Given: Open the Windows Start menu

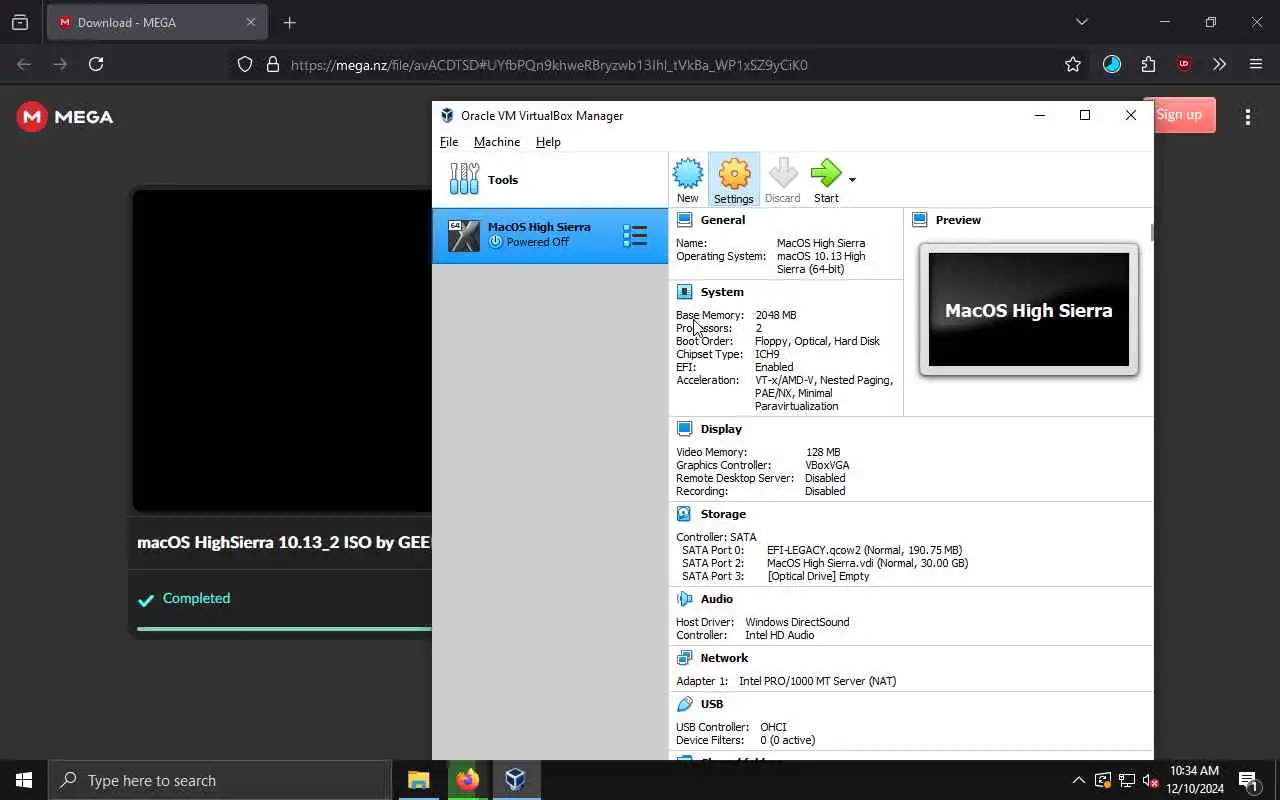Looking at the screenshot, I should coord(24,780).
